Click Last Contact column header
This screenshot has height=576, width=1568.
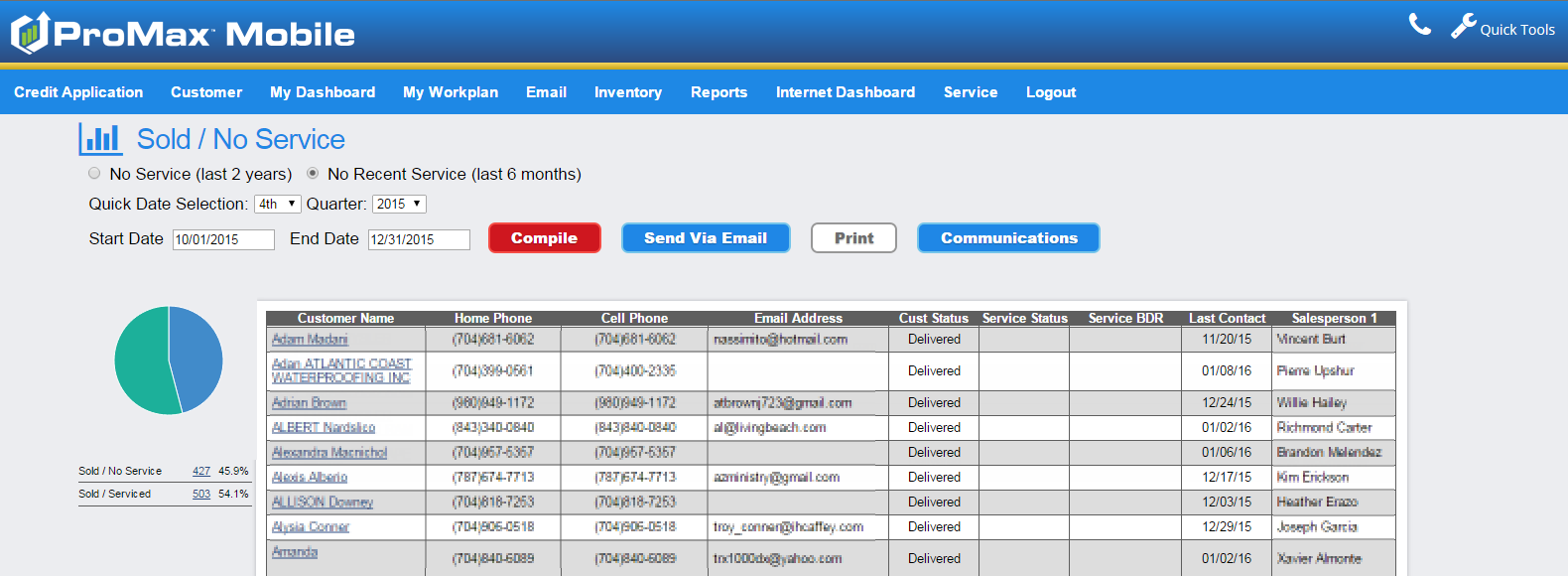pos(1228,319)
